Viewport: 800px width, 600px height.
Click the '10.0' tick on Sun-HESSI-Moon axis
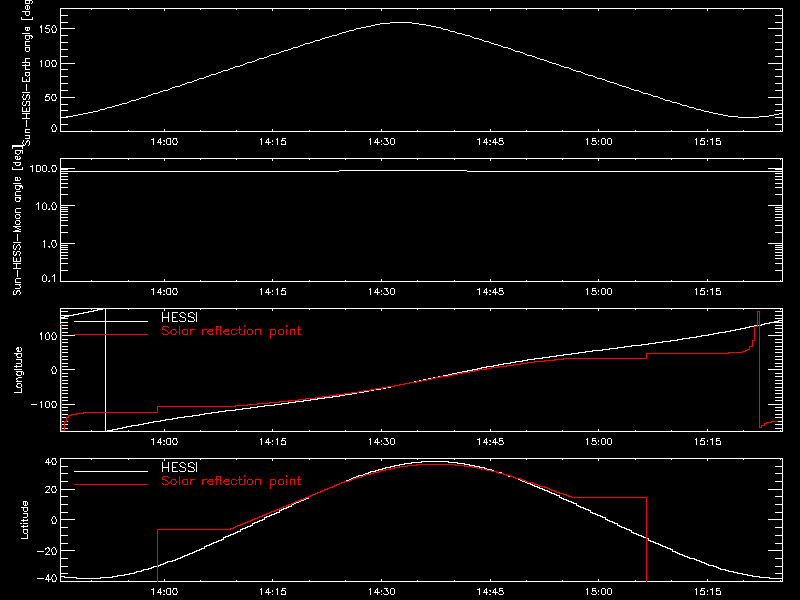tap(47, 206)
